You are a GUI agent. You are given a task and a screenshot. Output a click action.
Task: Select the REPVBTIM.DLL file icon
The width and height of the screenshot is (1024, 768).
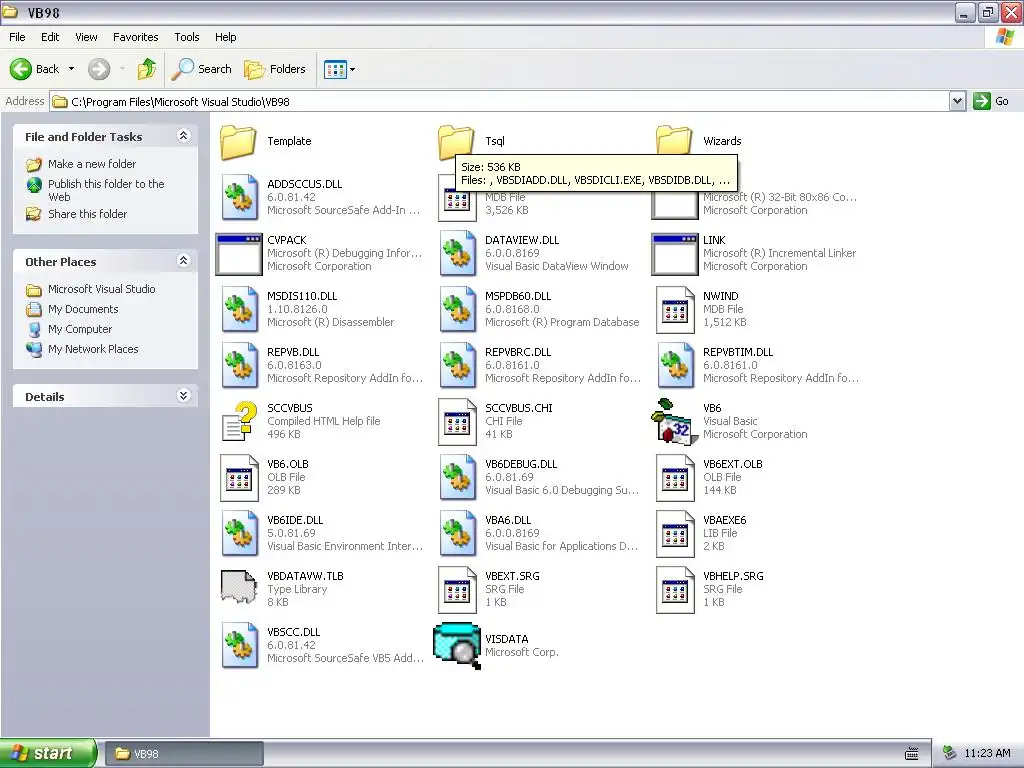[675, 366]
